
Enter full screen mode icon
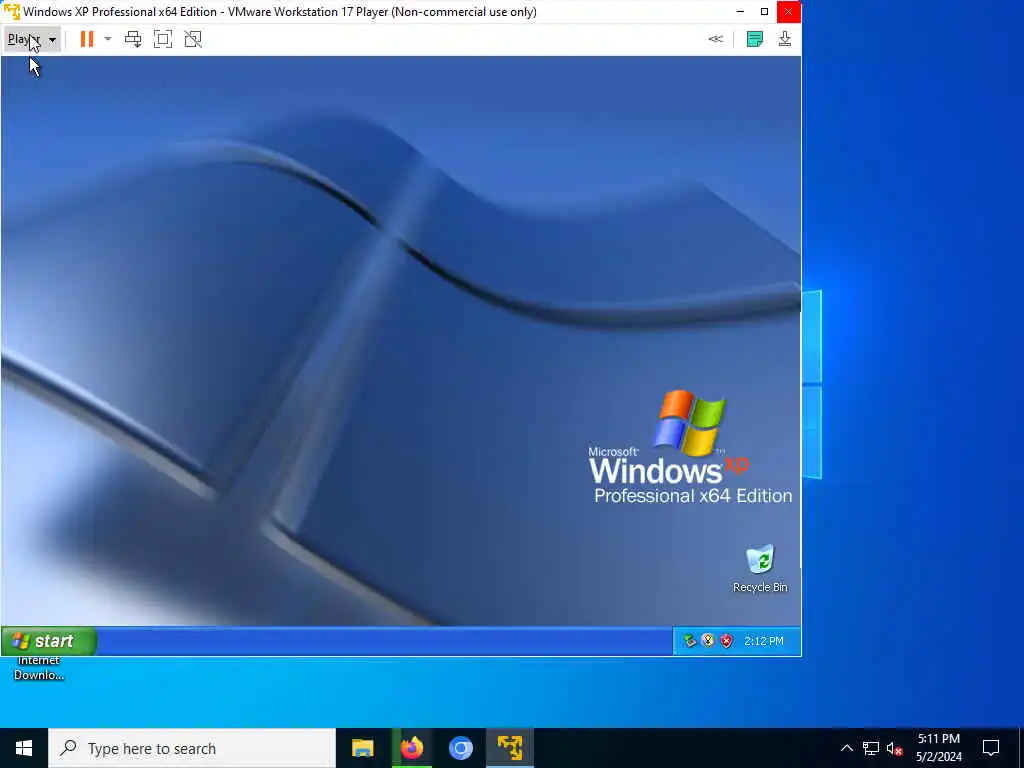tap(163, 39)
